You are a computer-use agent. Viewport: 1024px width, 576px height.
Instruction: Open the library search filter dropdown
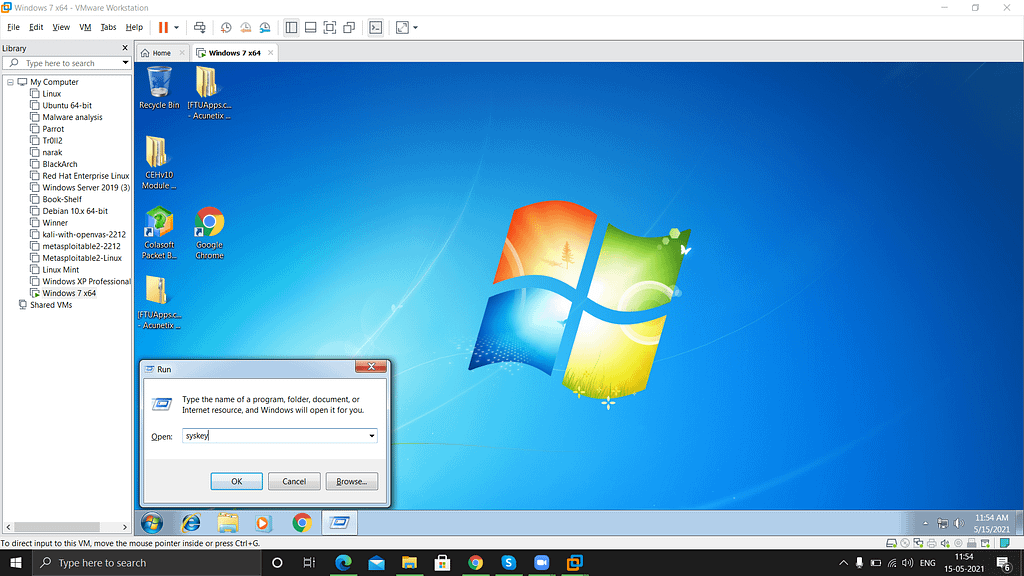[125, 63]
